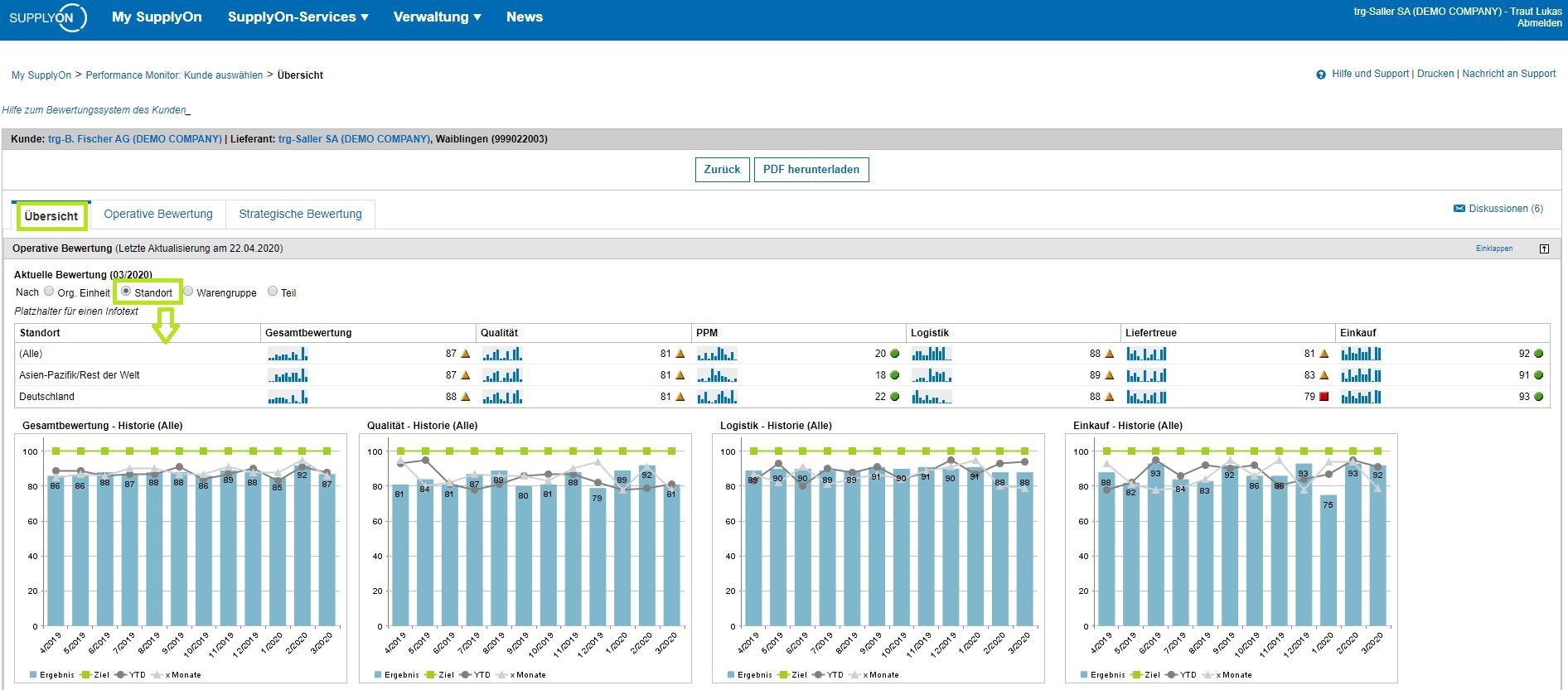Click the PDF herunterladen button
The height and width of the screenshot is (690, 1568).
[811, 170]
